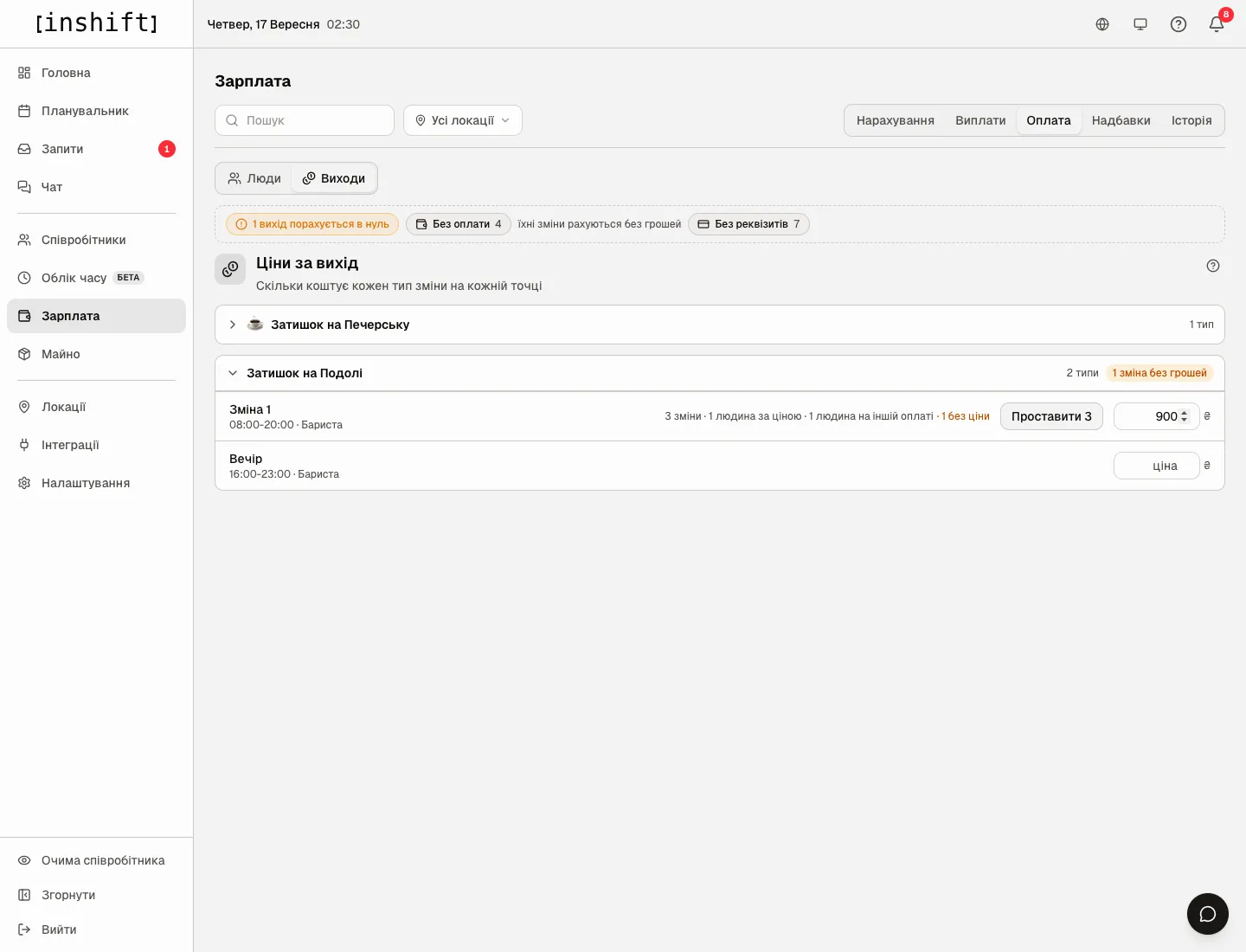
Task: Click the Без оплати 4 chip
Action: coord(459,224)
